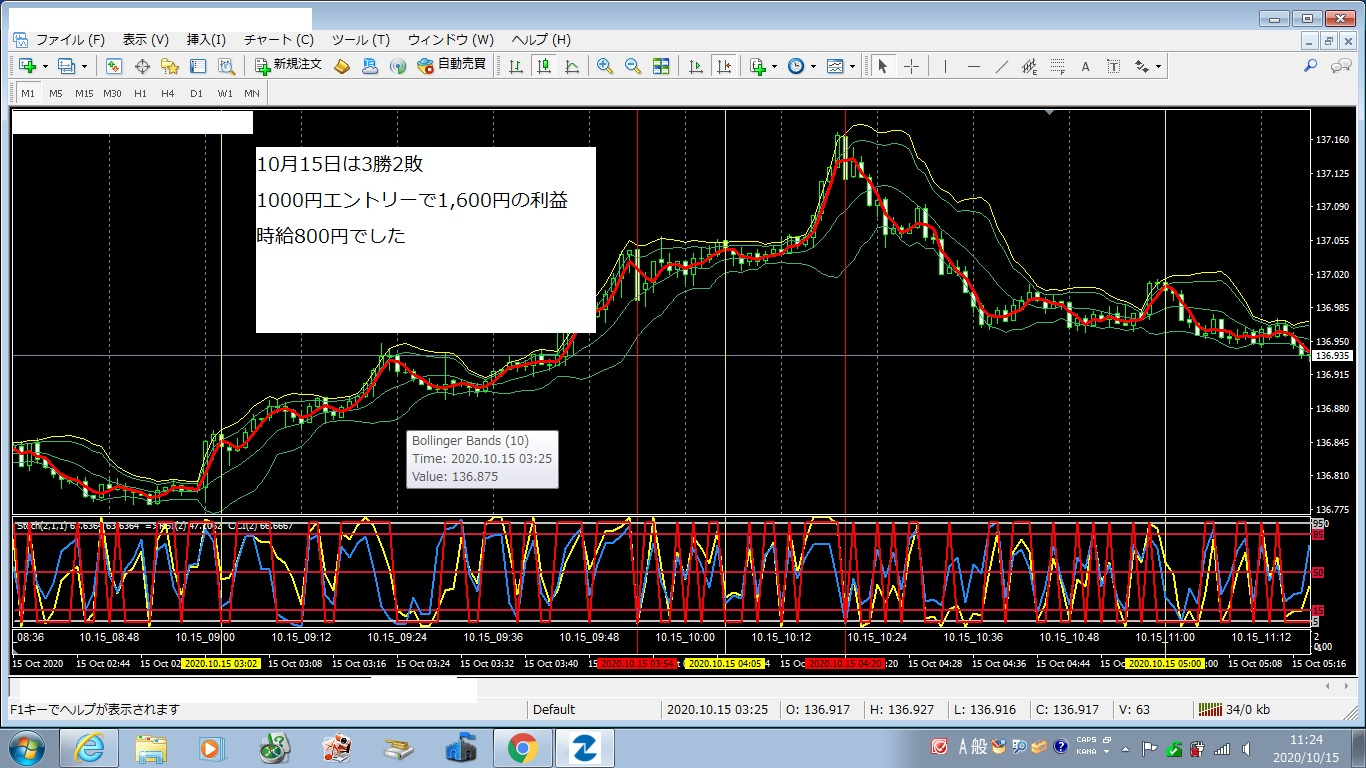Select the Trendline drawing tool

[x=1001, y=66]
